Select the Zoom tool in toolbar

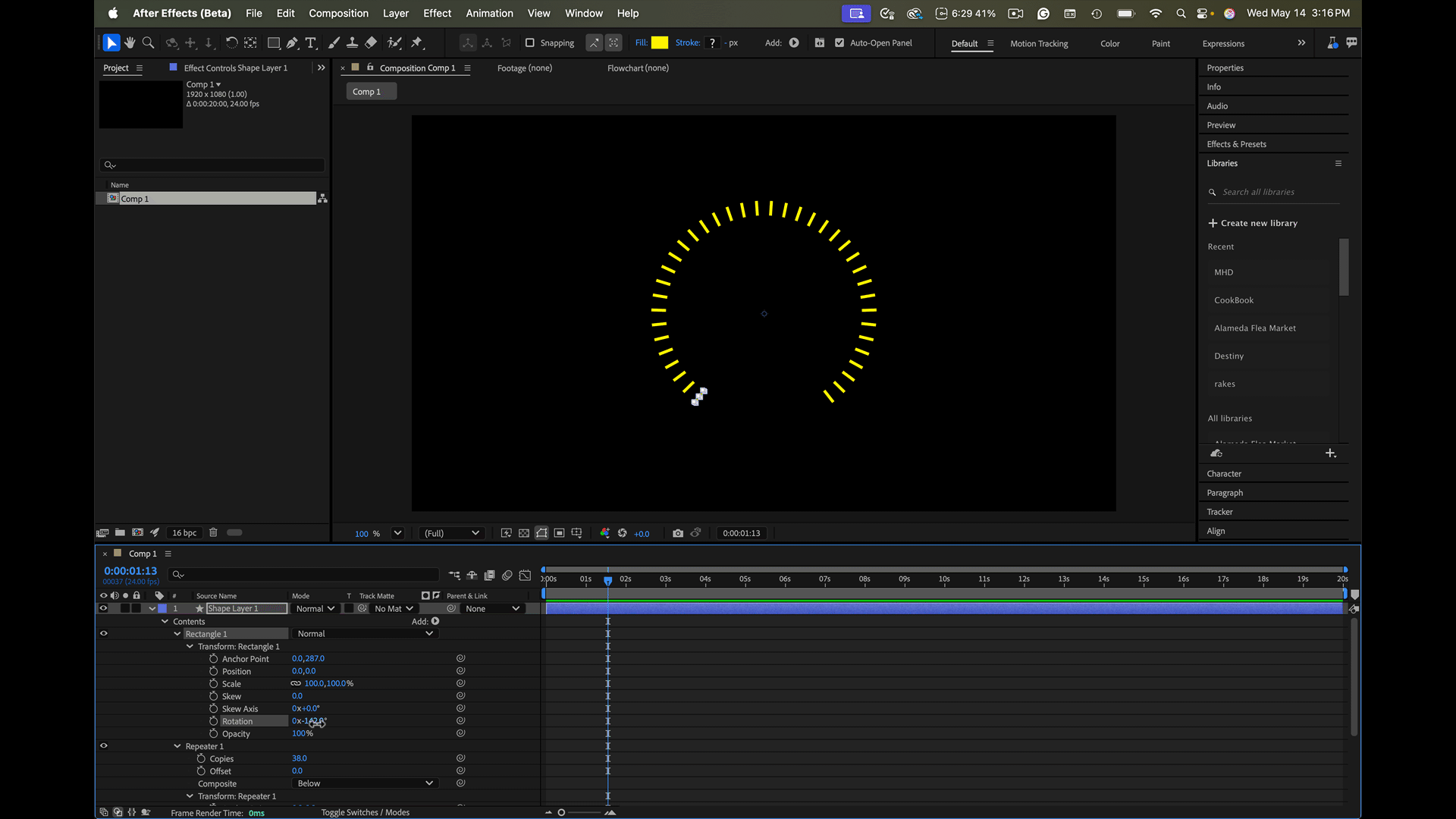coord(149,42)
